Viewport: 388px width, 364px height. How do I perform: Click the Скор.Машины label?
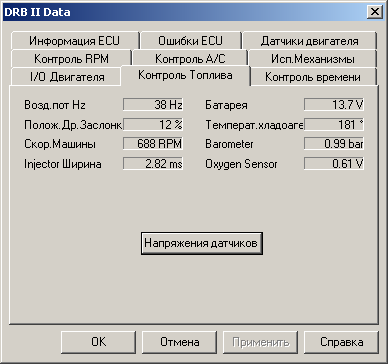coord(60,144)
